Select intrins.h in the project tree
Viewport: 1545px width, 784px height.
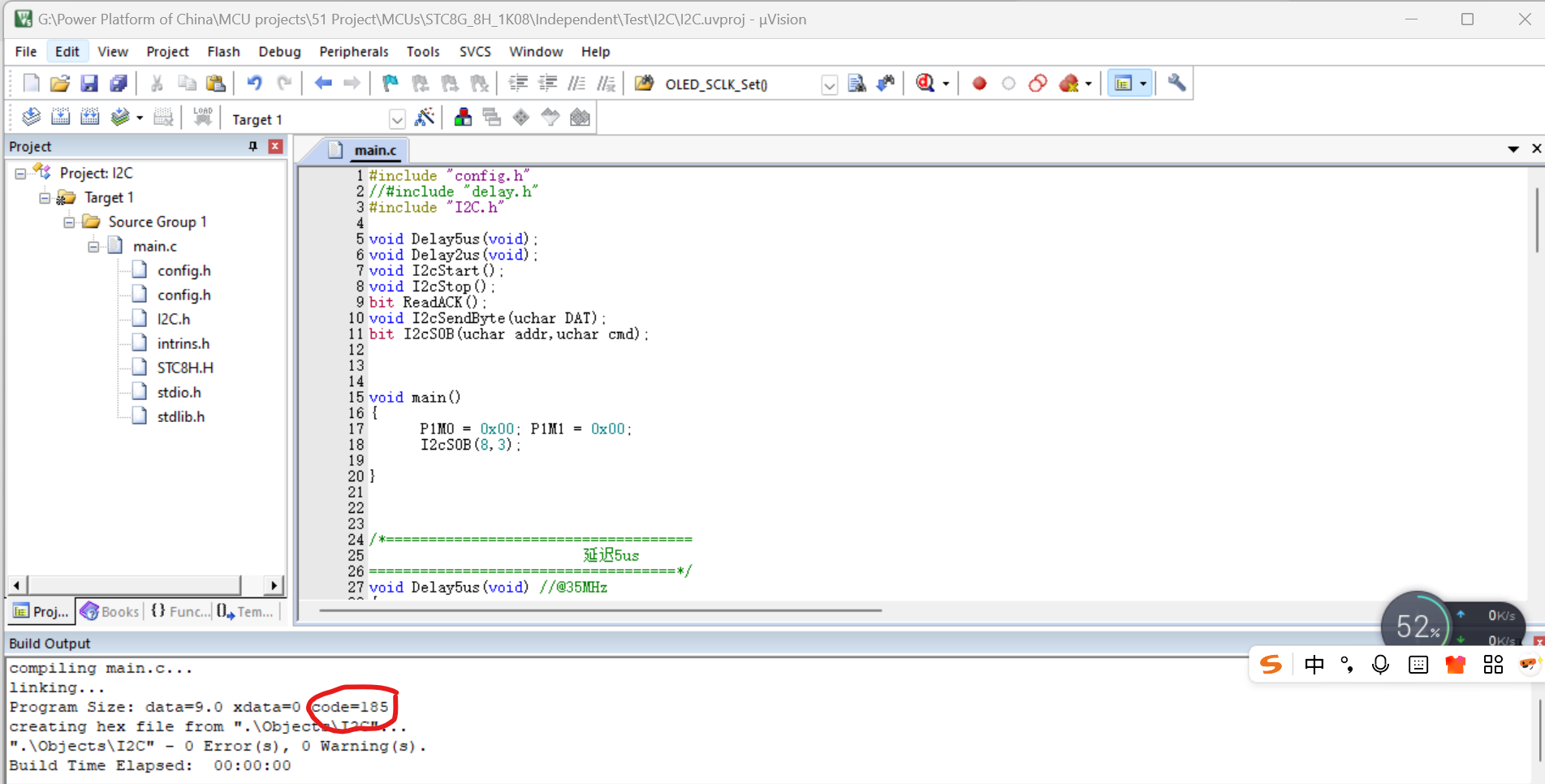[x=183, y=344]
